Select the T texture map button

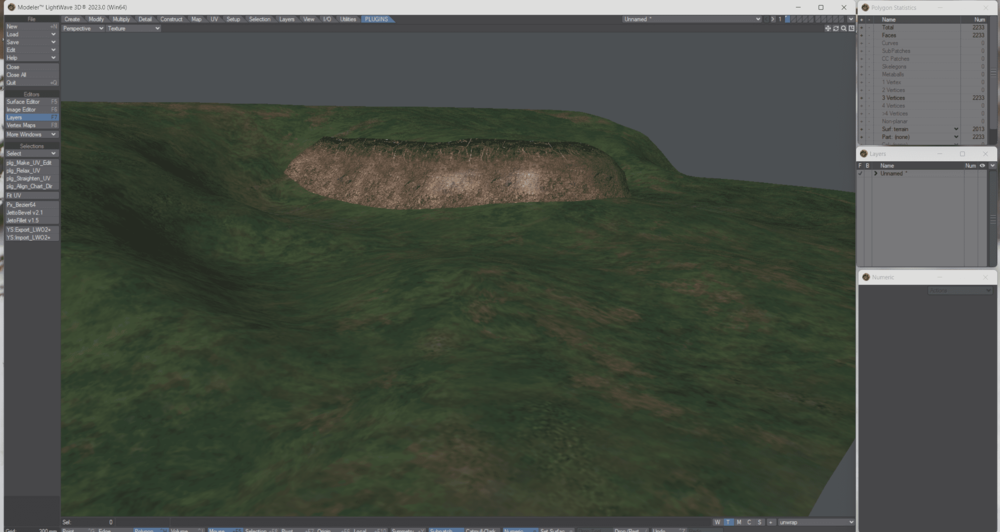coord(728,522)
